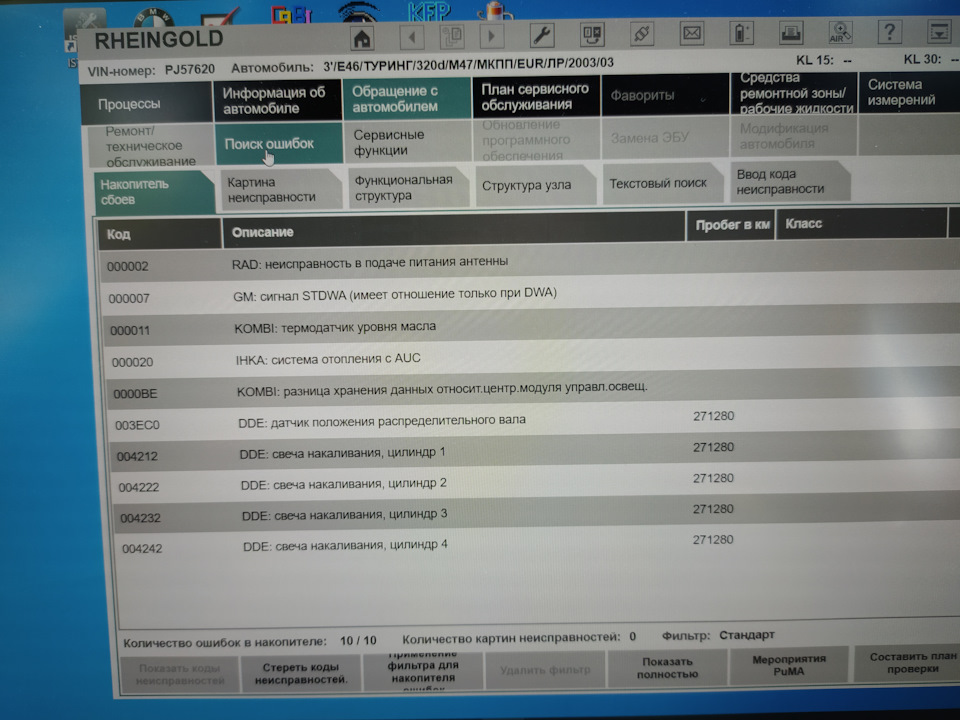Select fault 004222 свеча накаливания цилиндр 2
Image resolution: width=960 pixels, height=720 pixels.
tap(538, 484)
